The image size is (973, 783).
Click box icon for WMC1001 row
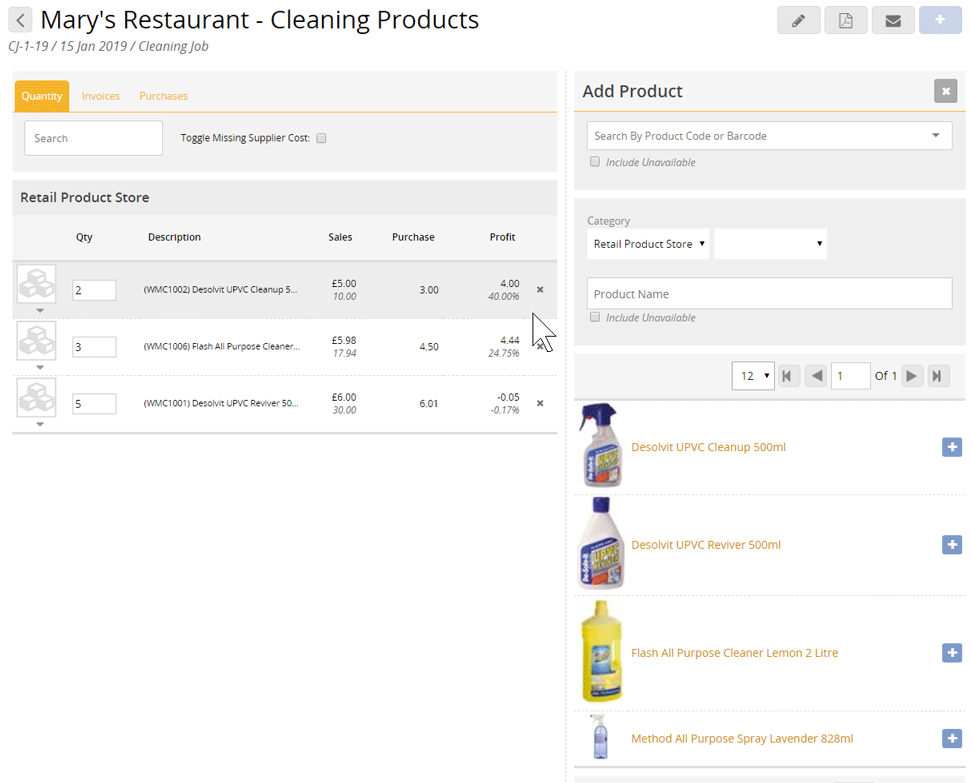(37, 398)
